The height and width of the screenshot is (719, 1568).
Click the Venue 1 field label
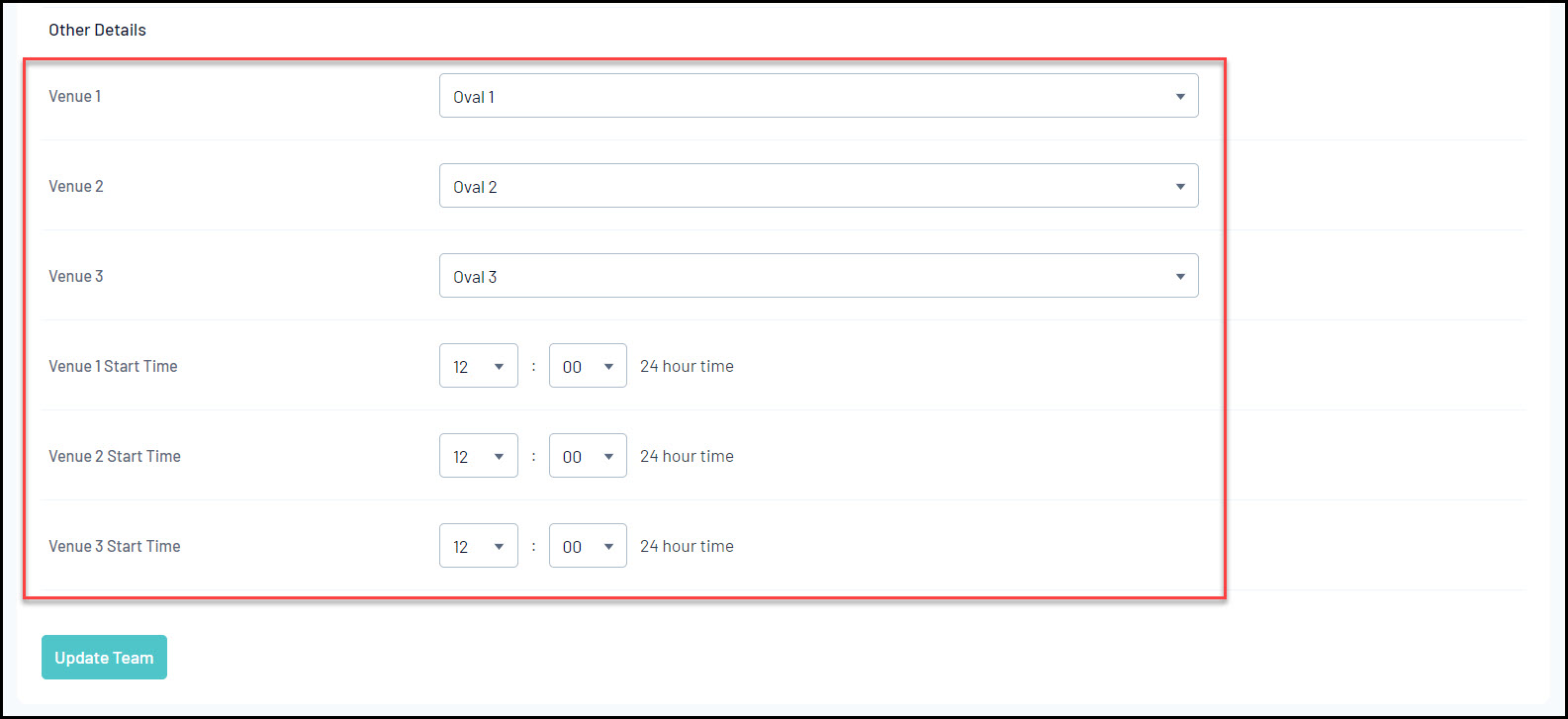pos(75,96)
